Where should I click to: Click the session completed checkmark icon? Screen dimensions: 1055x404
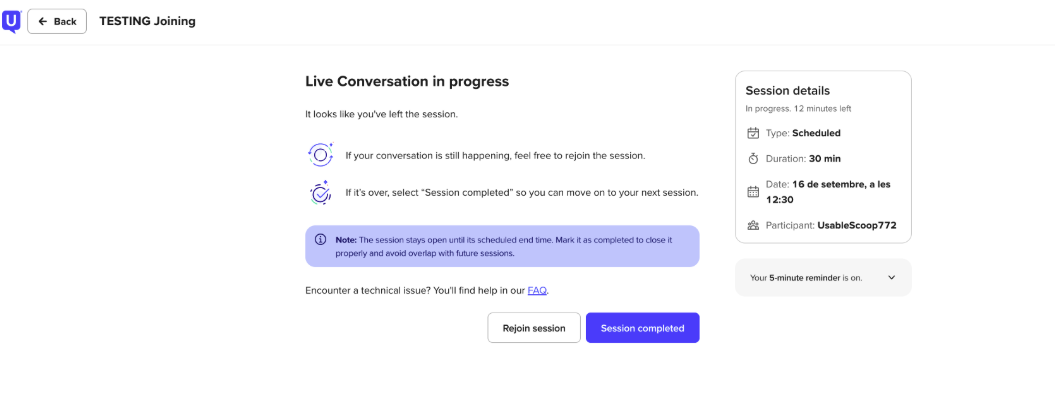coord(320,193)
